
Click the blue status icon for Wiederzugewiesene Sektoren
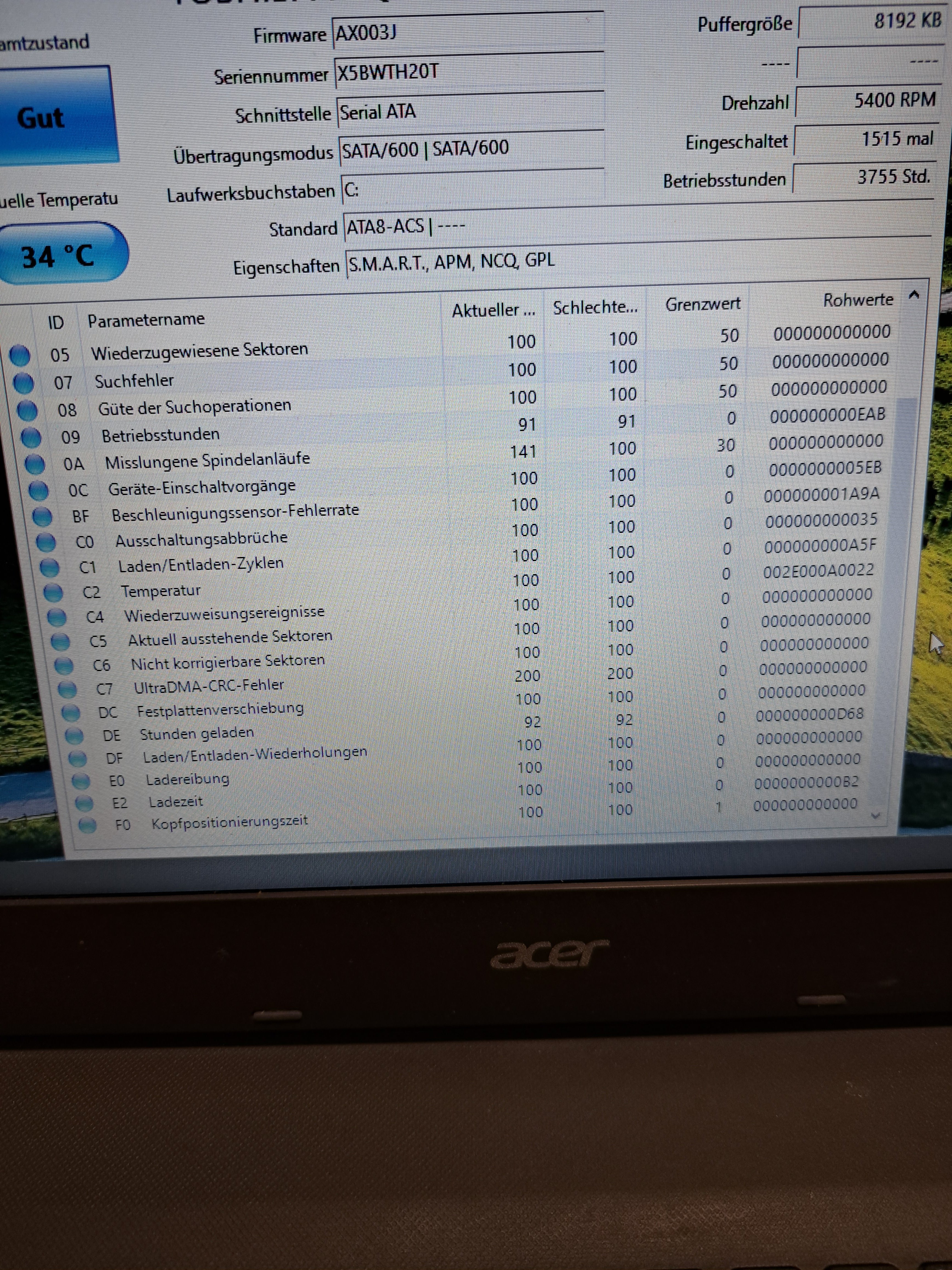click(x=19, y=355)
